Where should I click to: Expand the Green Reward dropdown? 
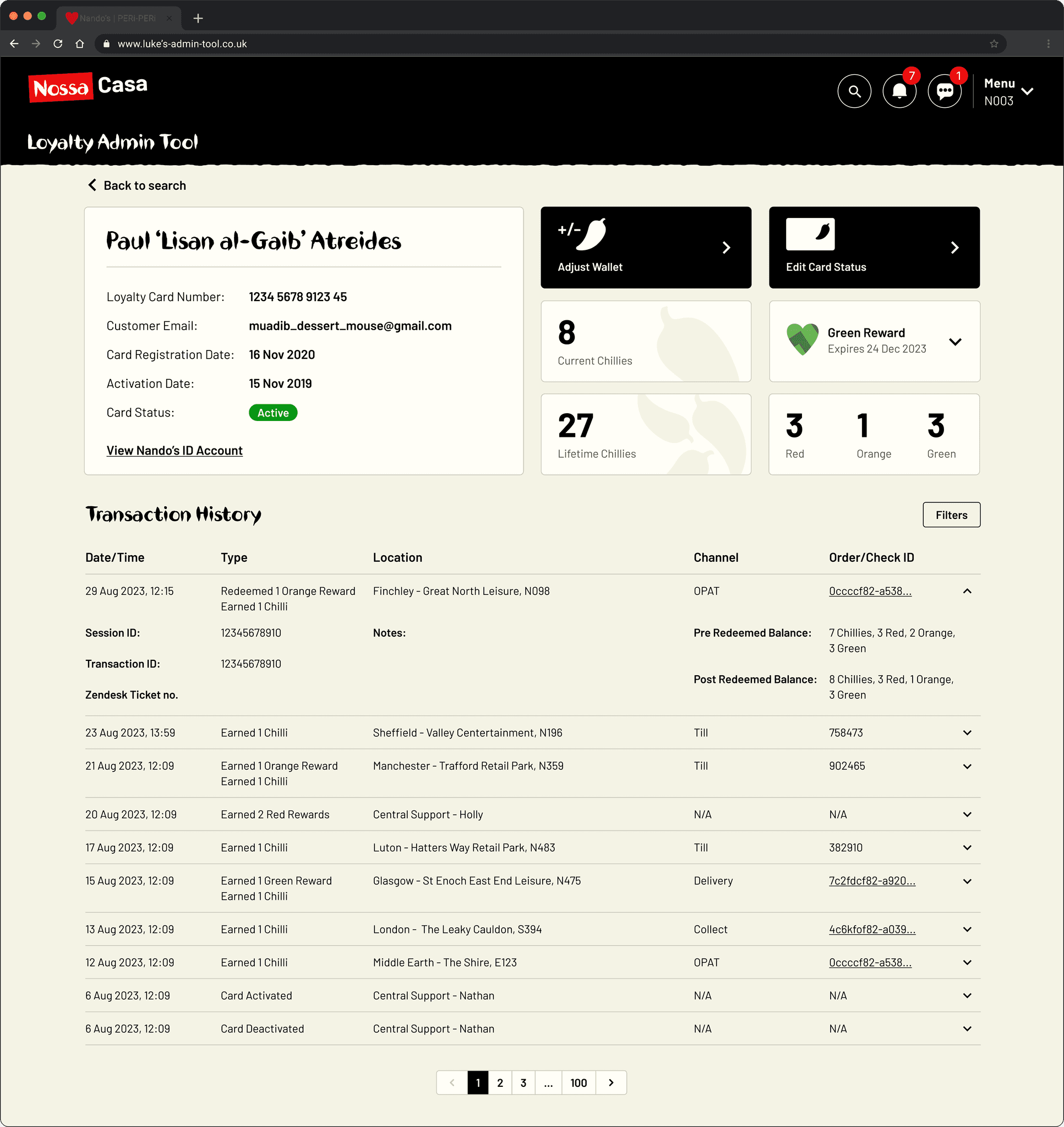(955, 341)
